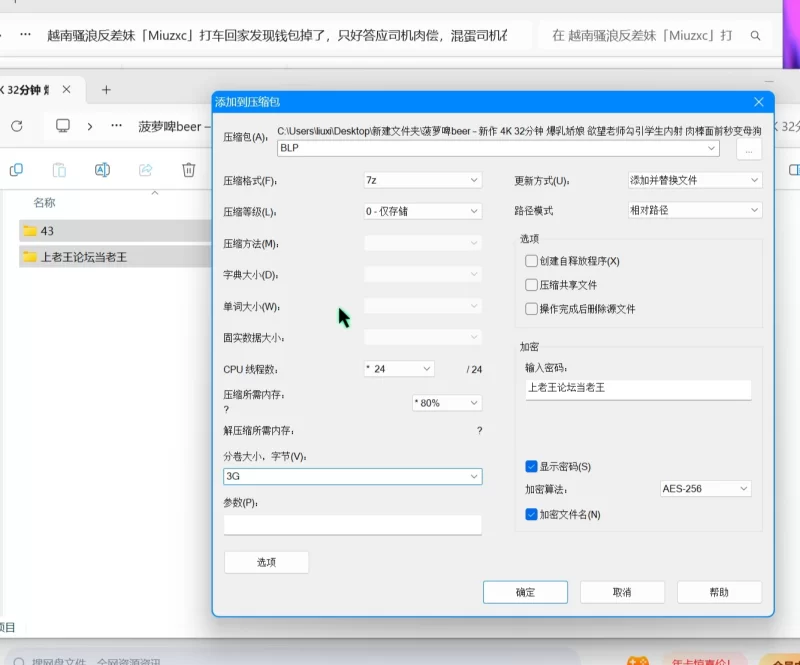Click Delete trash icon in Explorer toolbar

click(189, 169)
